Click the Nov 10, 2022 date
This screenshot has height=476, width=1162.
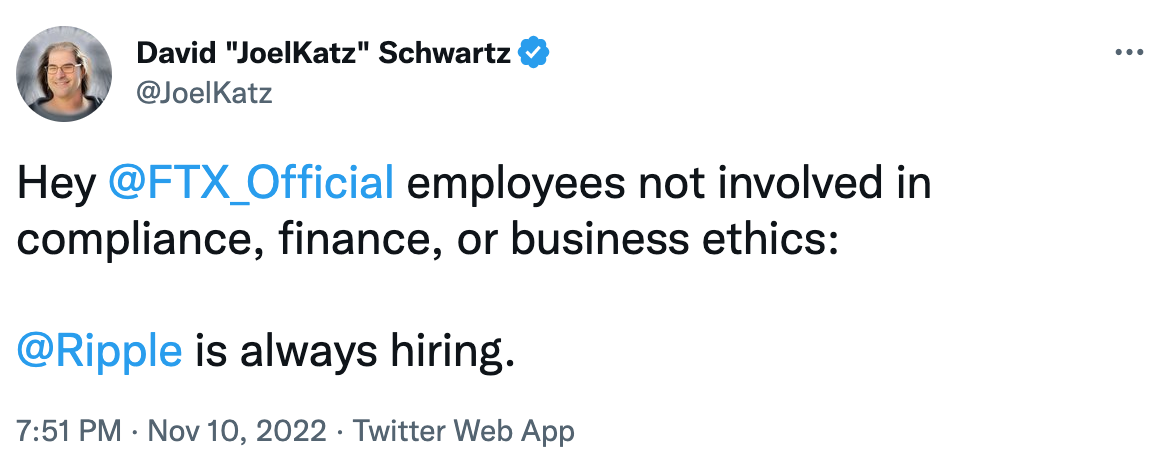pyautogui.click(x=237, y=432)
